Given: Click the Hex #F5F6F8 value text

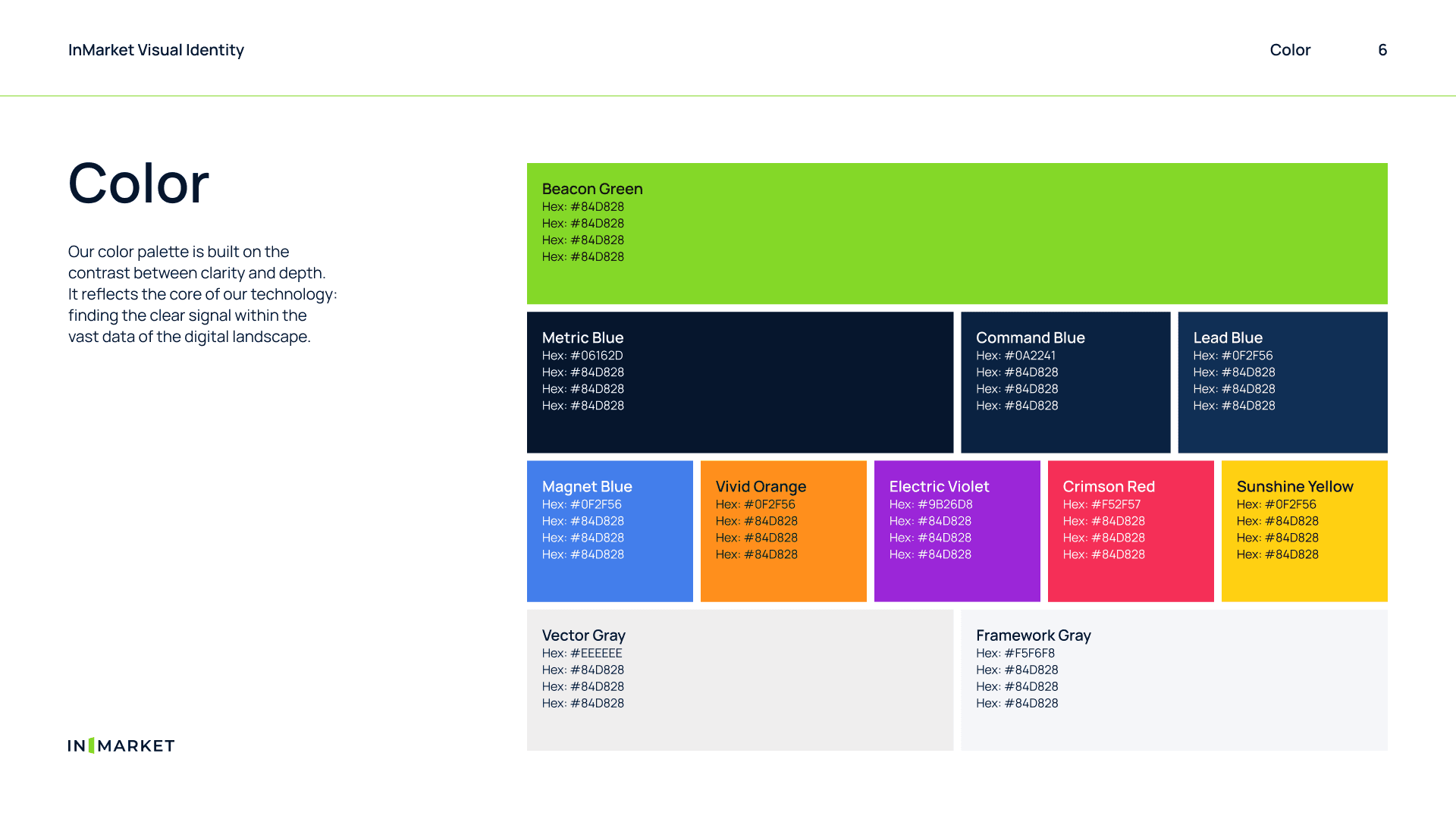Looking at the screenshot, I should [1015, 653].
